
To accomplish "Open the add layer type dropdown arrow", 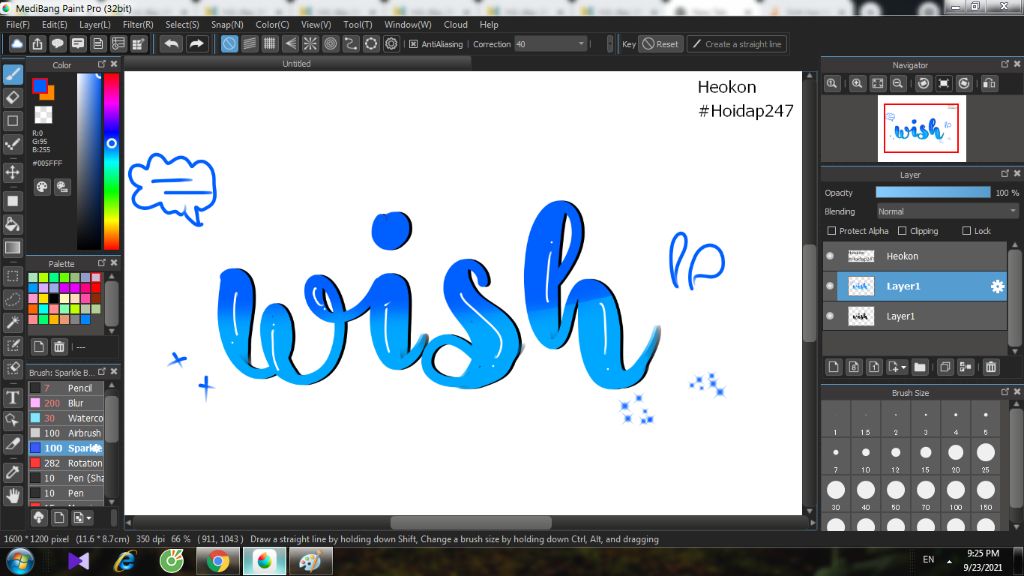I will tap(904, 367).
